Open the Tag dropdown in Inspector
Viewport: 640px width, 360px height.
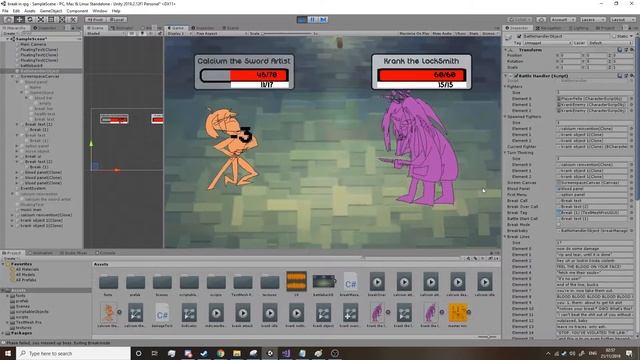(547, 43)
